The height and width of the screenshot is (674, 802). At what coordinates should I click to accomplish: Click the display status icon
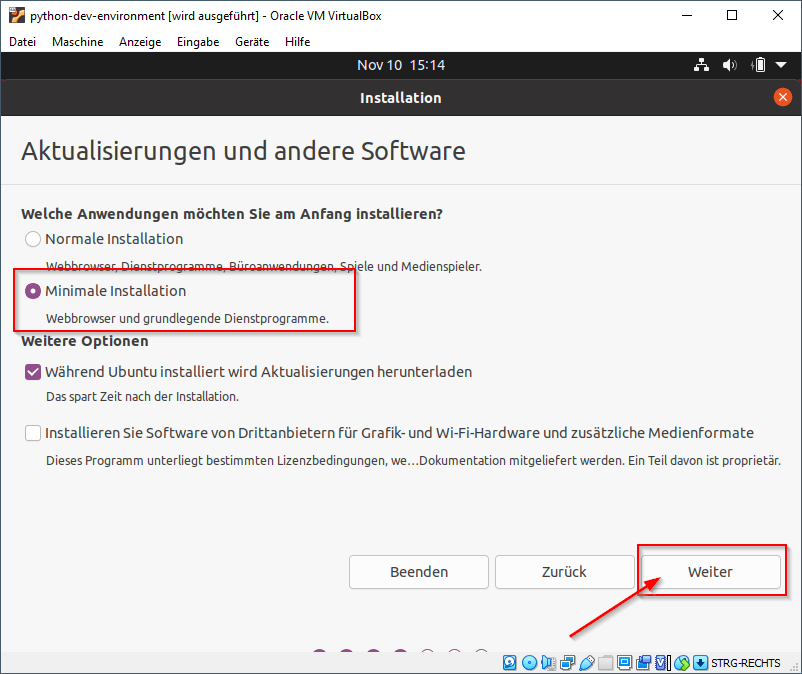[624, 662]
